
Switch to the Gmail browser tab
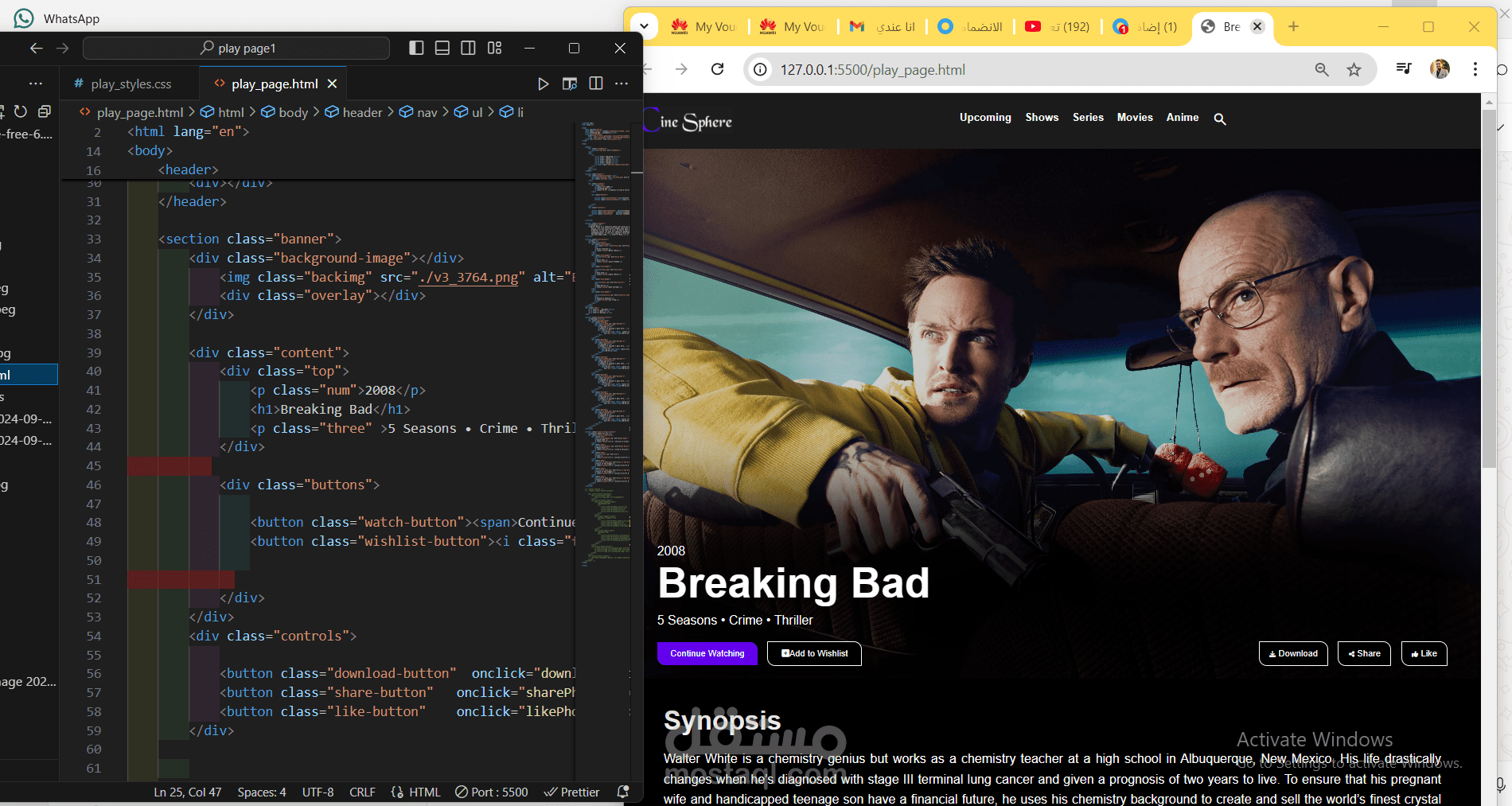coord(882,27)
